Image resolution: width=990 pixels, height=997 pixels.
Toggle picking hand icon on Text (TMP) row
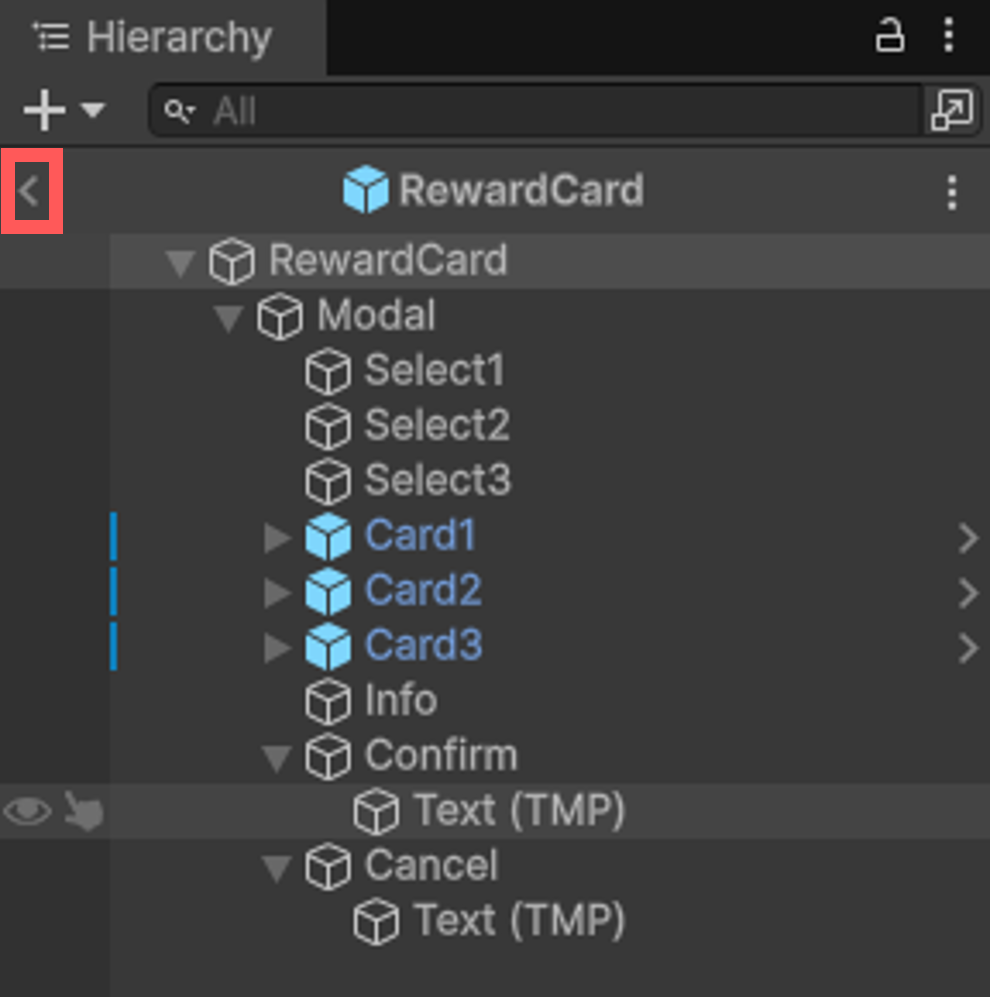[84, 811]
